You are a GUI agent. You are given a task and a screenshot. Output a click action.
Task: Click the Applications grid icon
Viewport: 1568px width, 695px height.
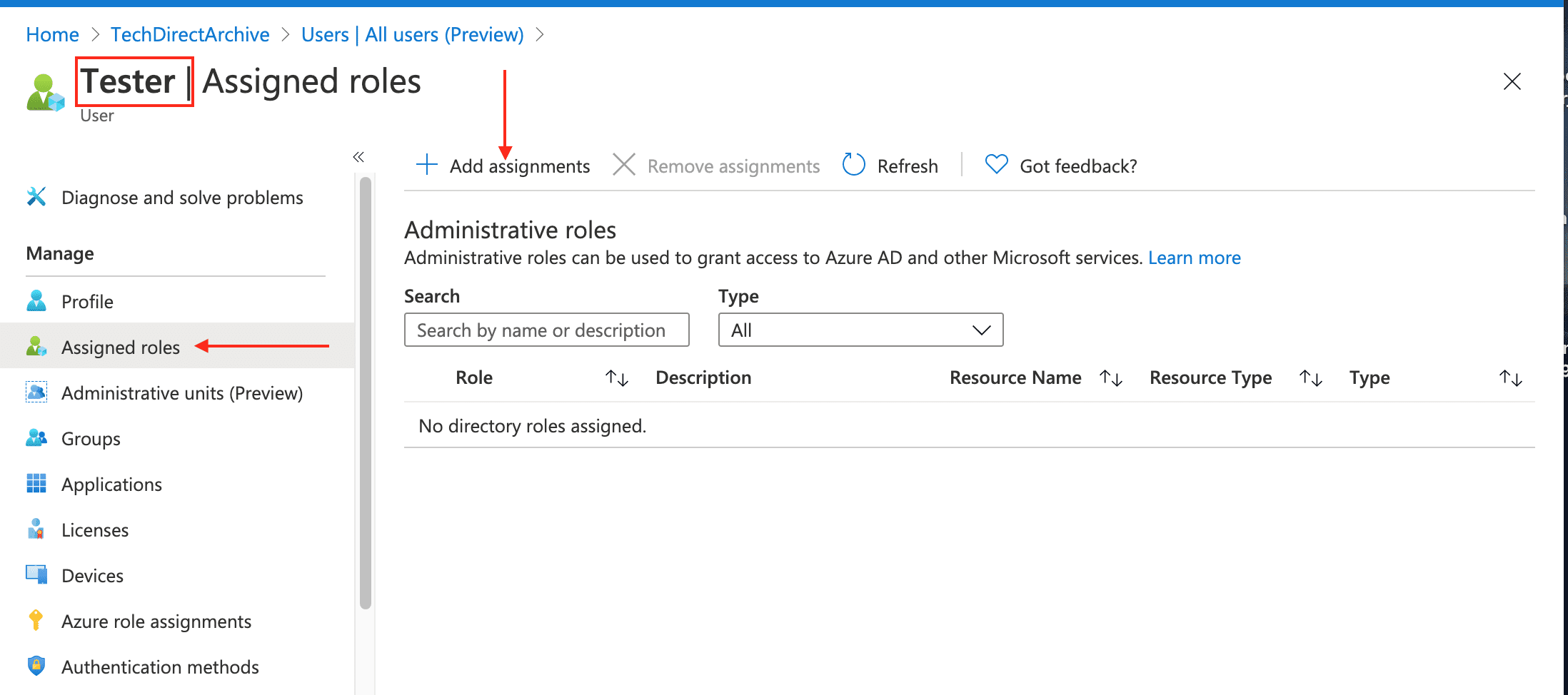36,484
